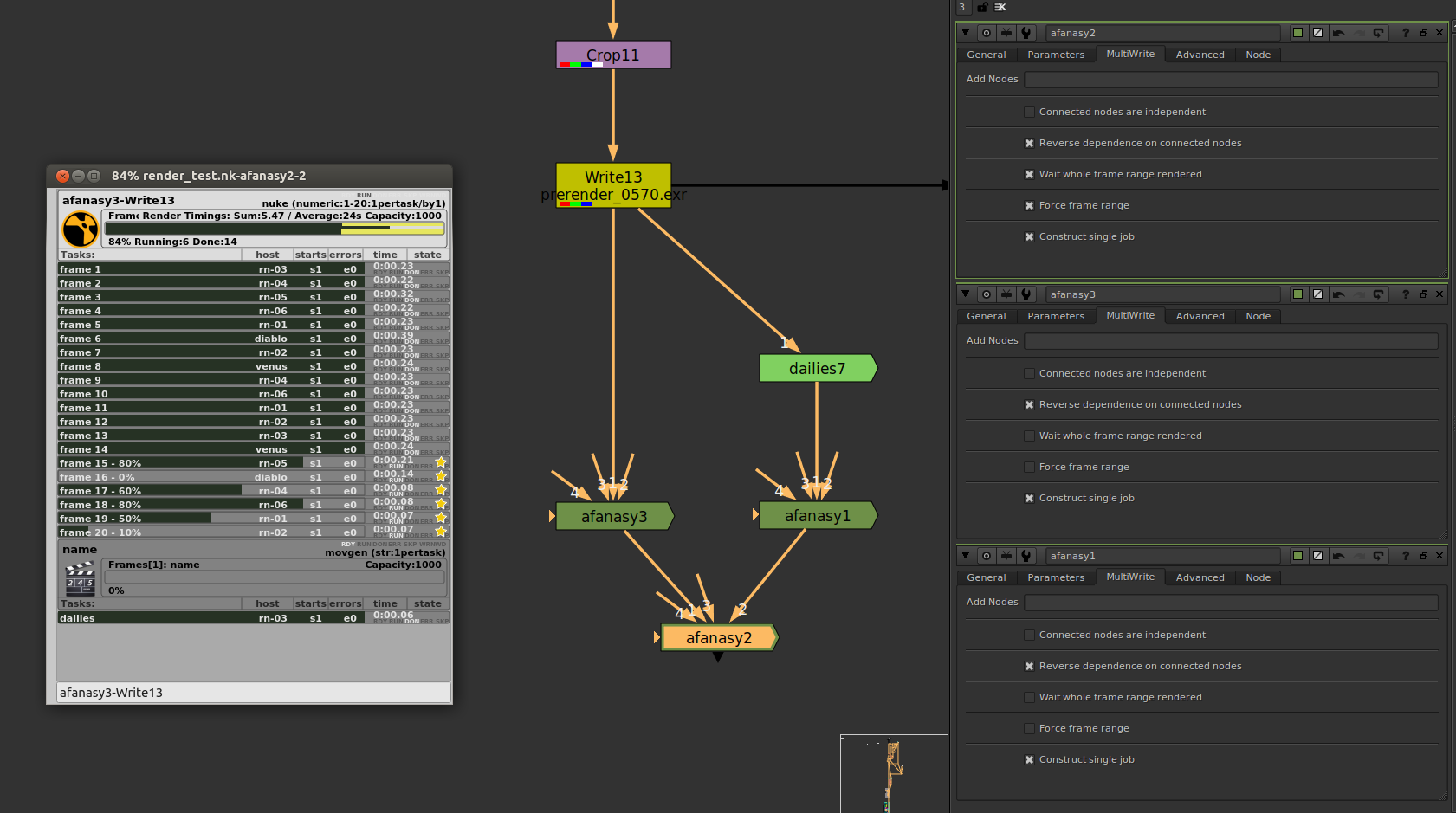Open help for afanasy1 panel

[x=1406, y=556]
